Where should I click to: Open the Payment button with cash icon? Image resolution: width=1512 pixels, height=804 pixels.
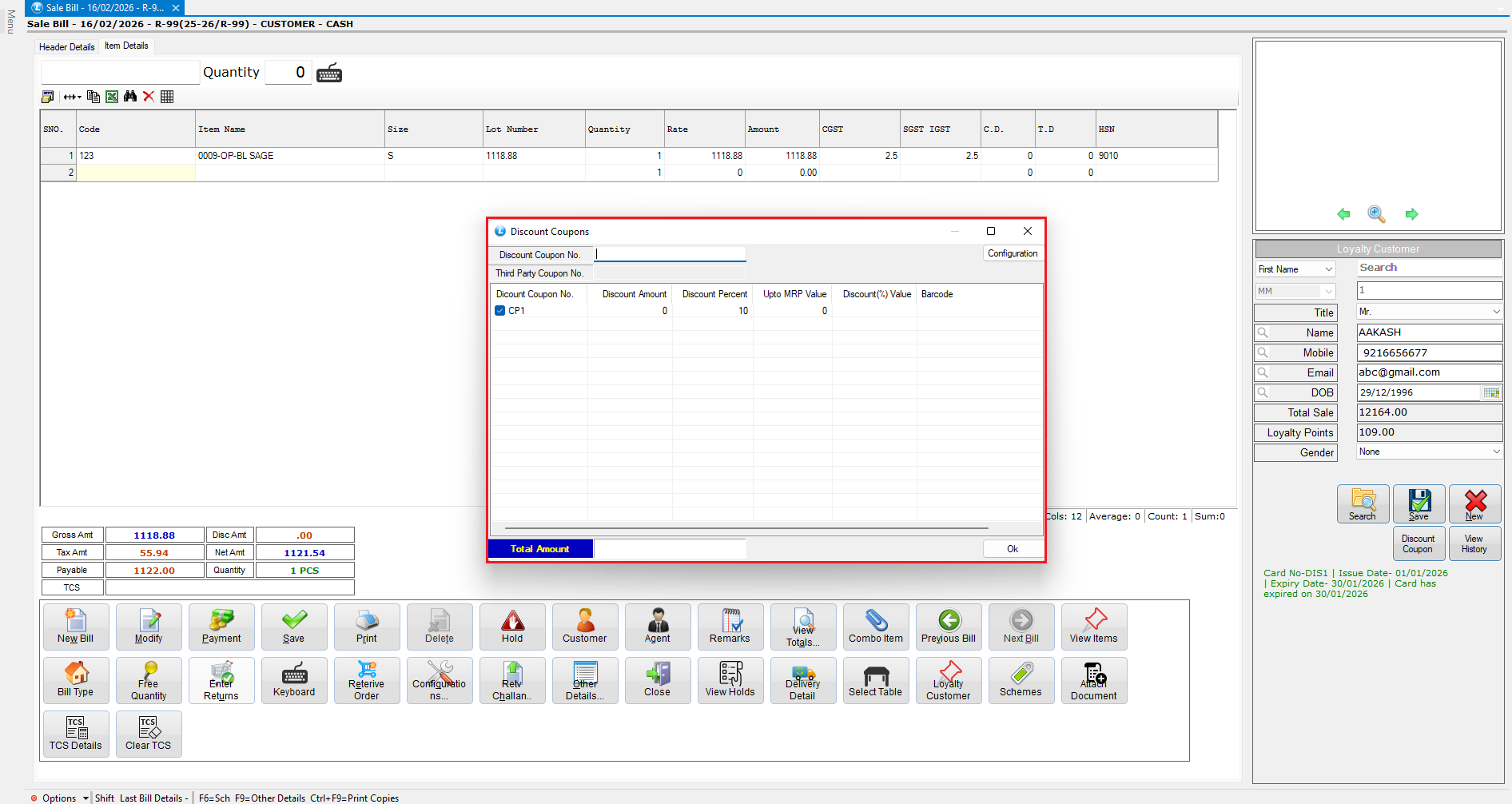pyautogui.click(x=221, y=627)
